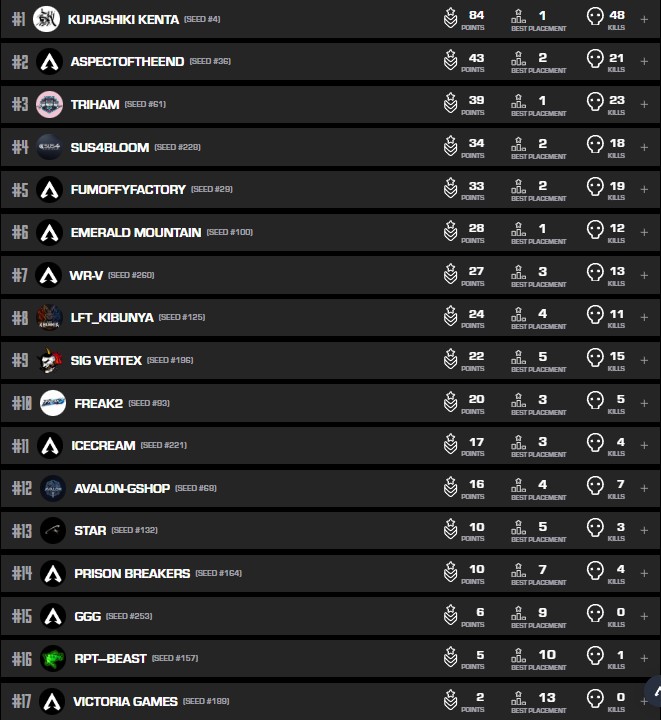
Task: Click the SUS4BLOOM team logo
Action: [x=49, y=147]
